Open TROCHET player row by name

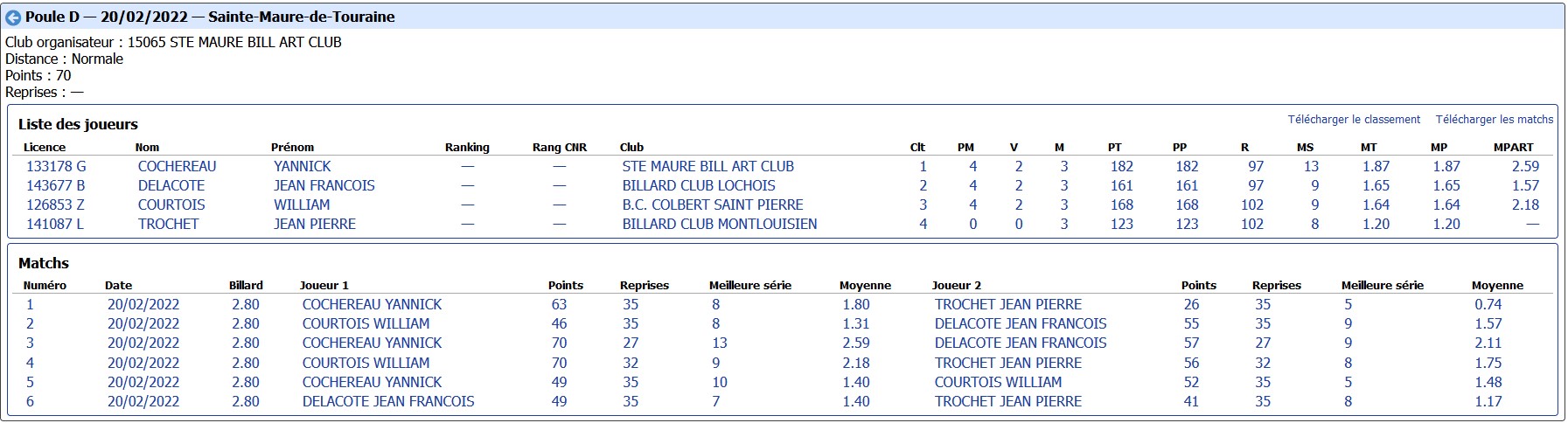pos(168,224)
